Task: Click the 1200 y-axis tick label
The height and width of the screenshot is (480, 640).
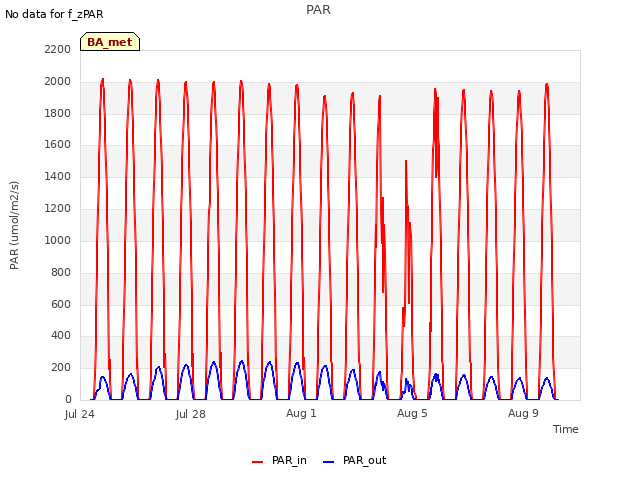Action: [58, 209]
